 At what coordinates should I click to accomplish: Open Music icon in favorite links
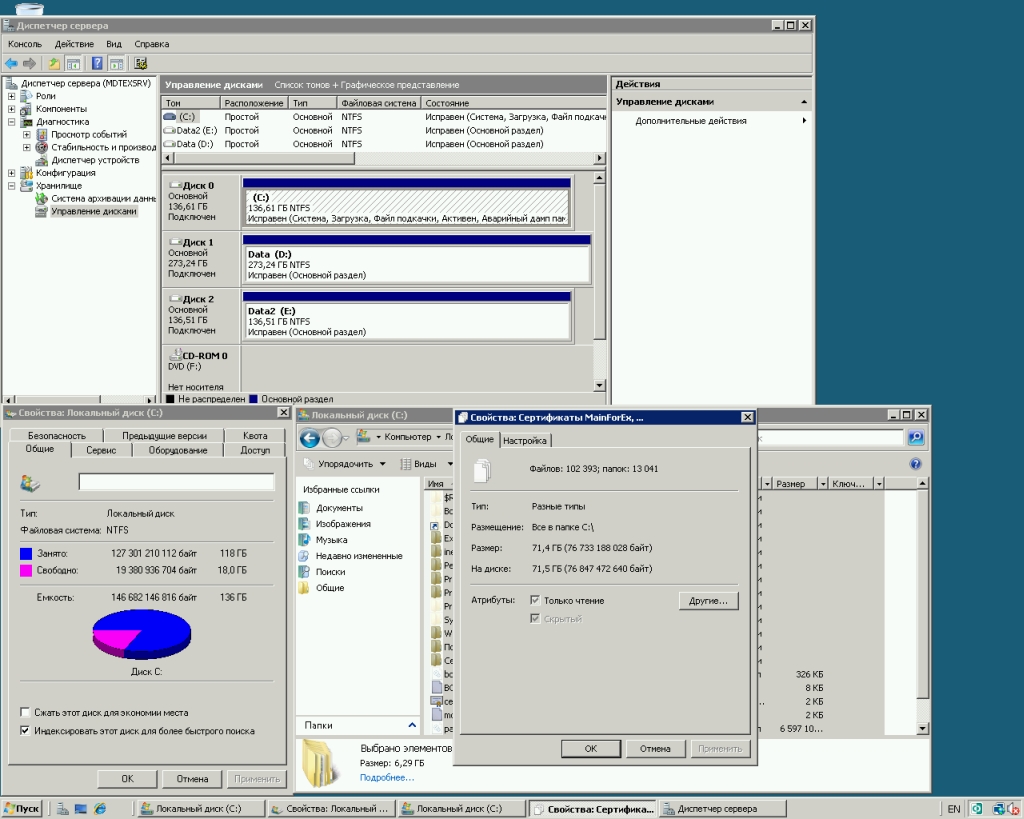304,539
